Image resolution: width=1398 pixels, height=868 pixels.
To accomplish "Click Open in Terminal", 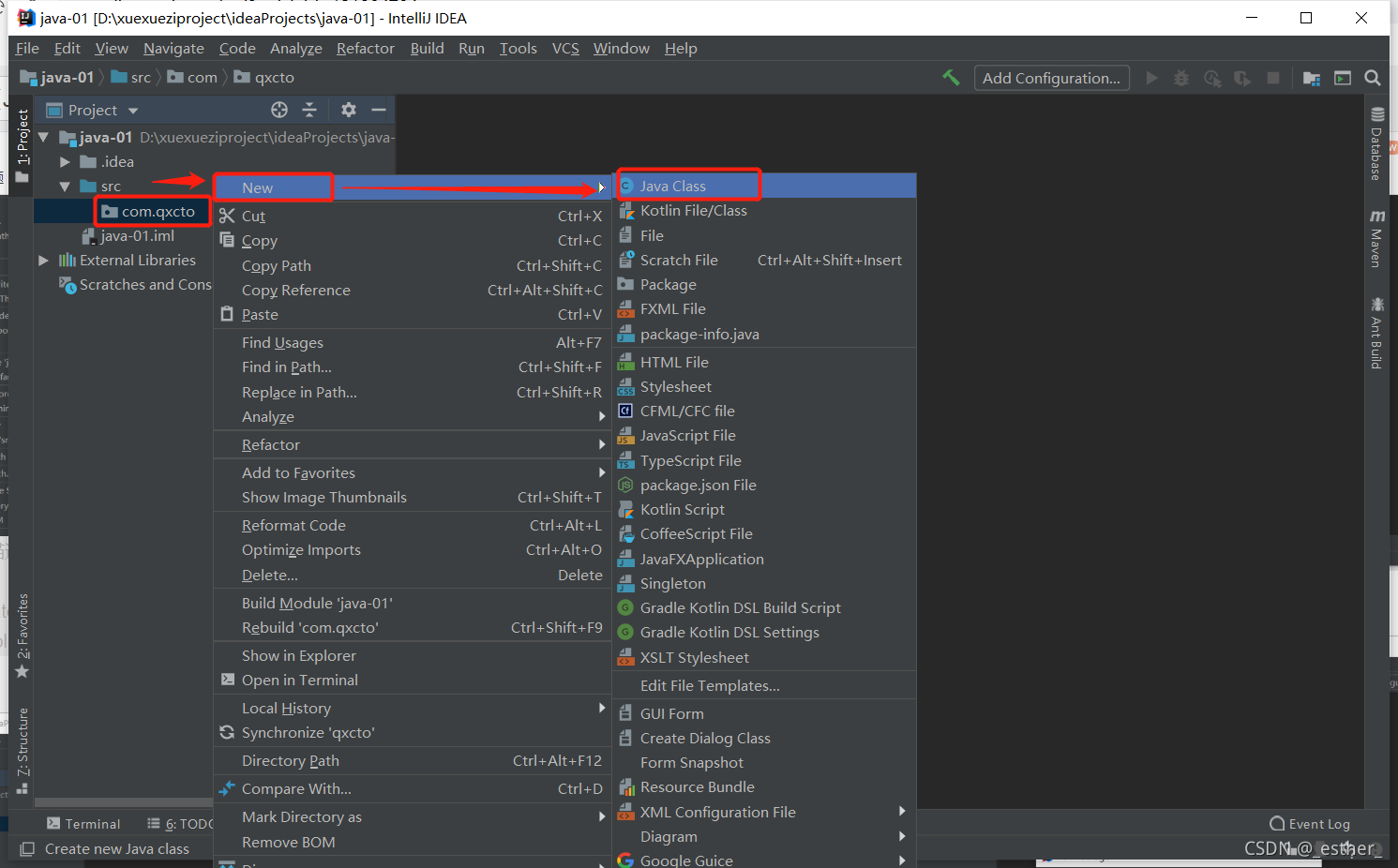I will [413, 681].
